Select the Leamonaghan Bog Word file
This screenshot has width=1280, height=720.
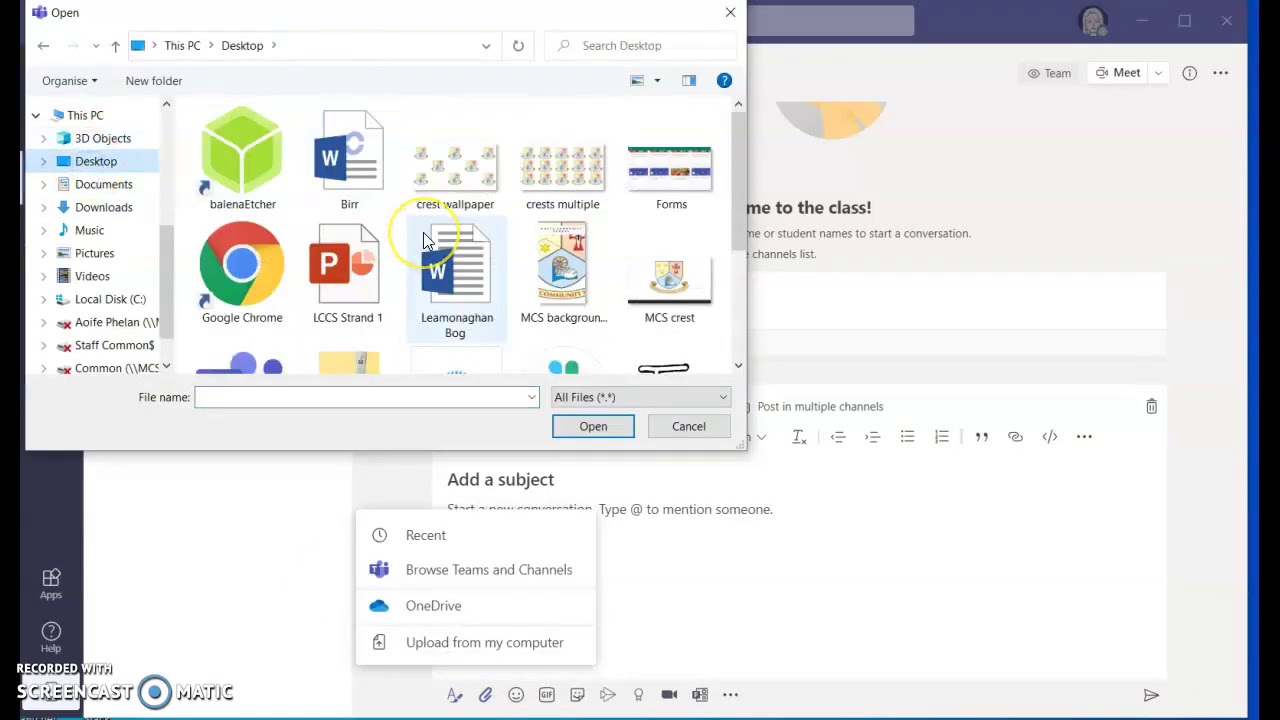(456, 281)
